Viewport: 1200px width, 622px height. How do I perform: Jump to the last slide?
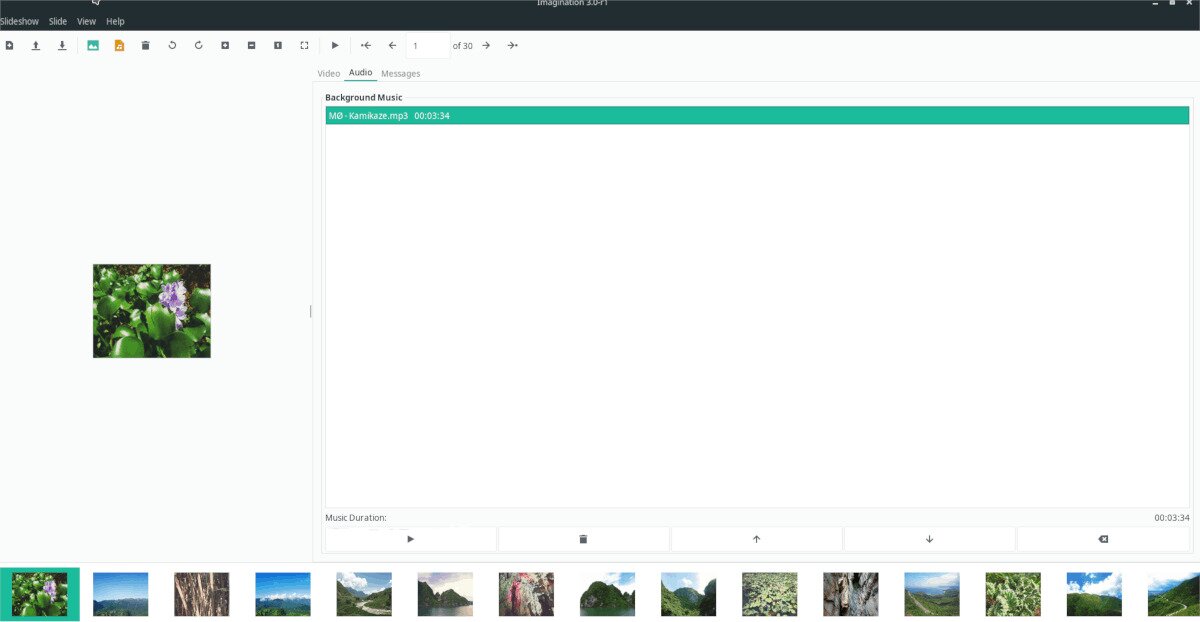(512, 45)
